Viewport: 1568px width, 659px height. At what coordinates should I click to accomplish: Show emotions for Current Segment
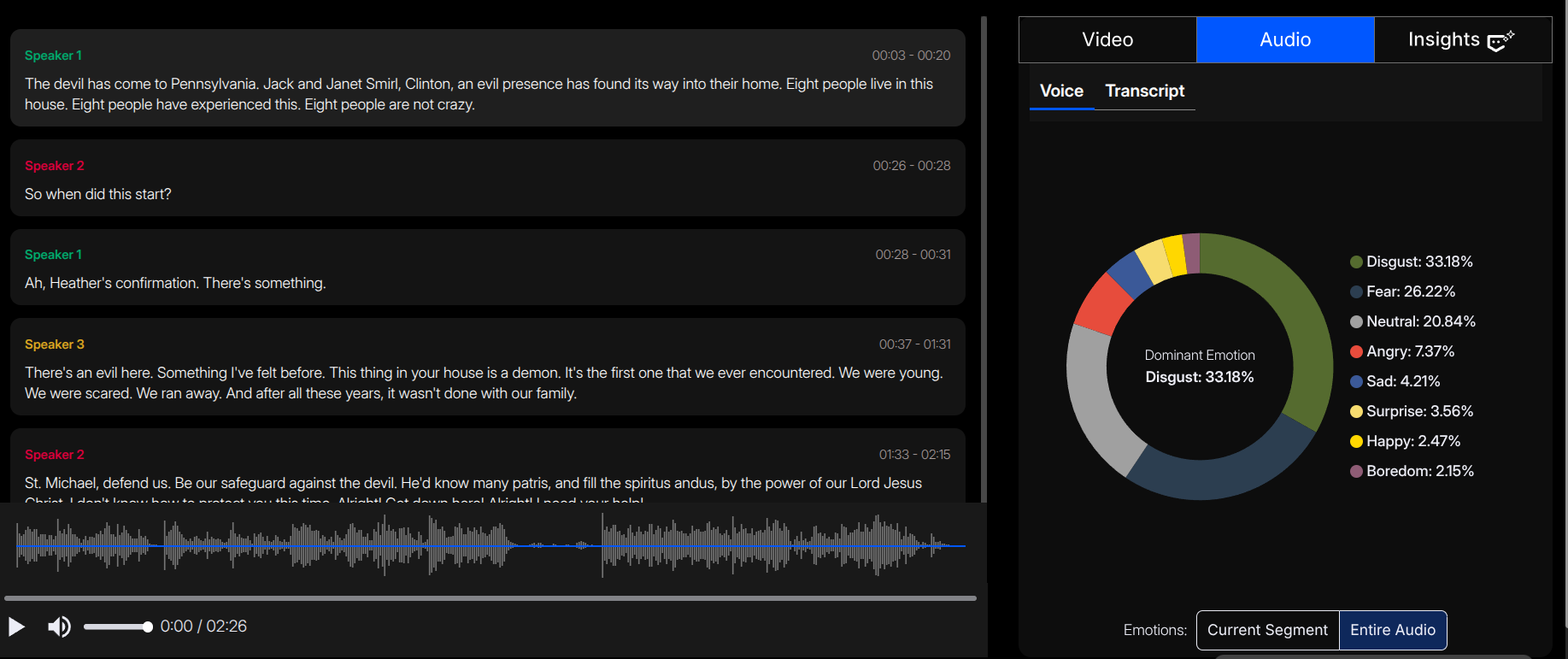point(1267,630)
